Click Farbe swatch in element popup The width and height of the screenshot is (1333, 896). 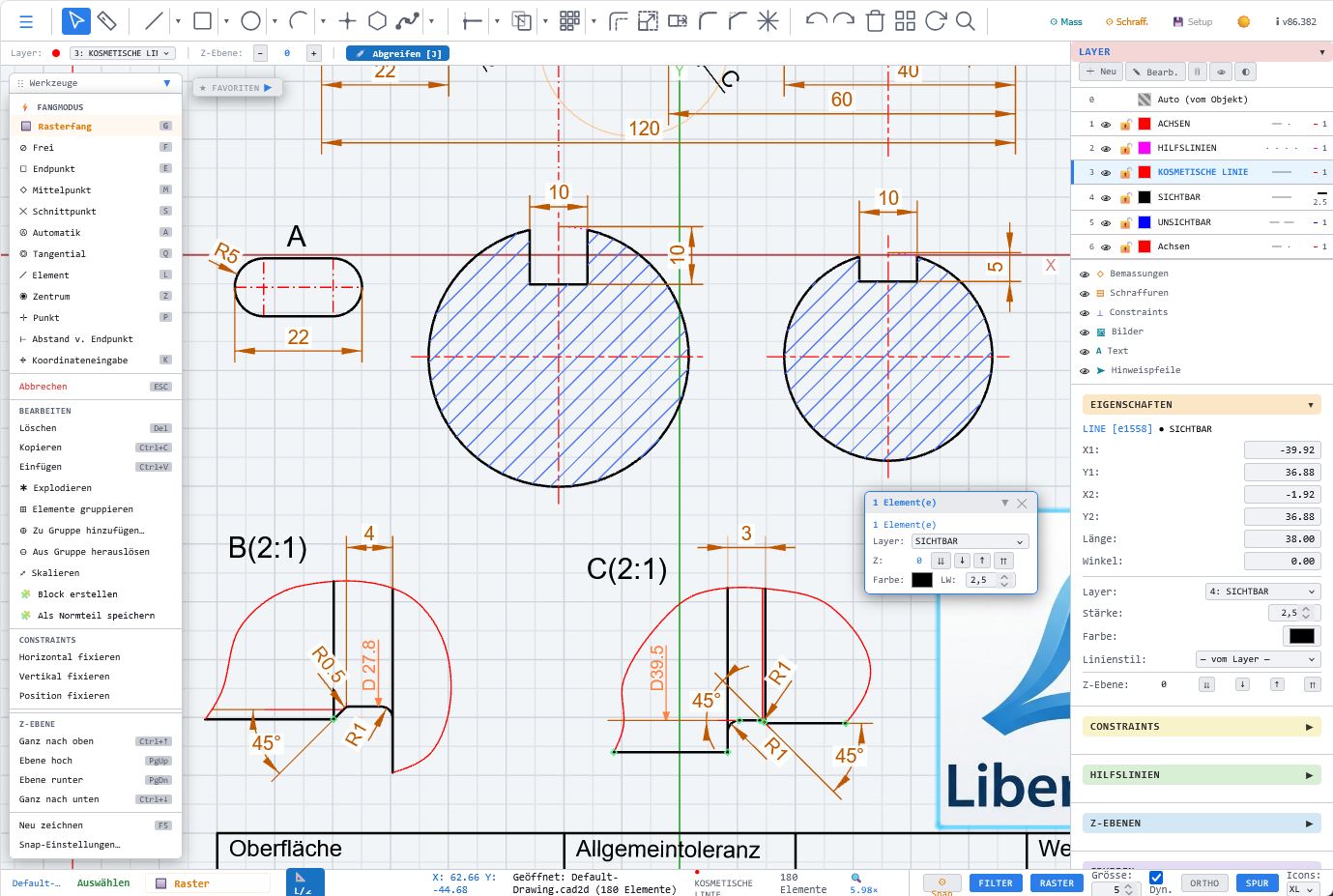click(922, 580)
